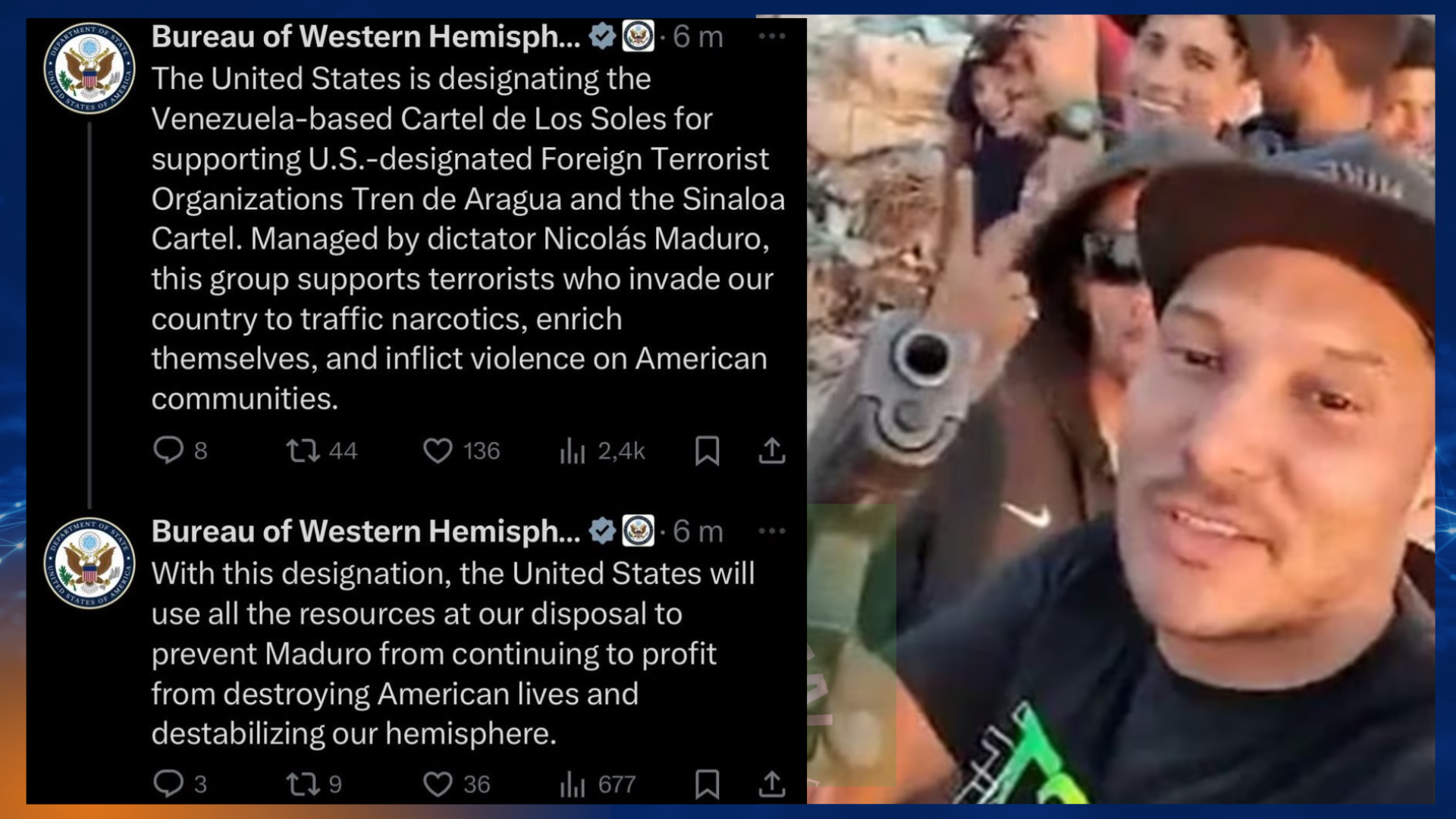Screen dimensions: 1456x819
Task: Click the affiliation badge on first tweet
Action: (x=638, y=36)
